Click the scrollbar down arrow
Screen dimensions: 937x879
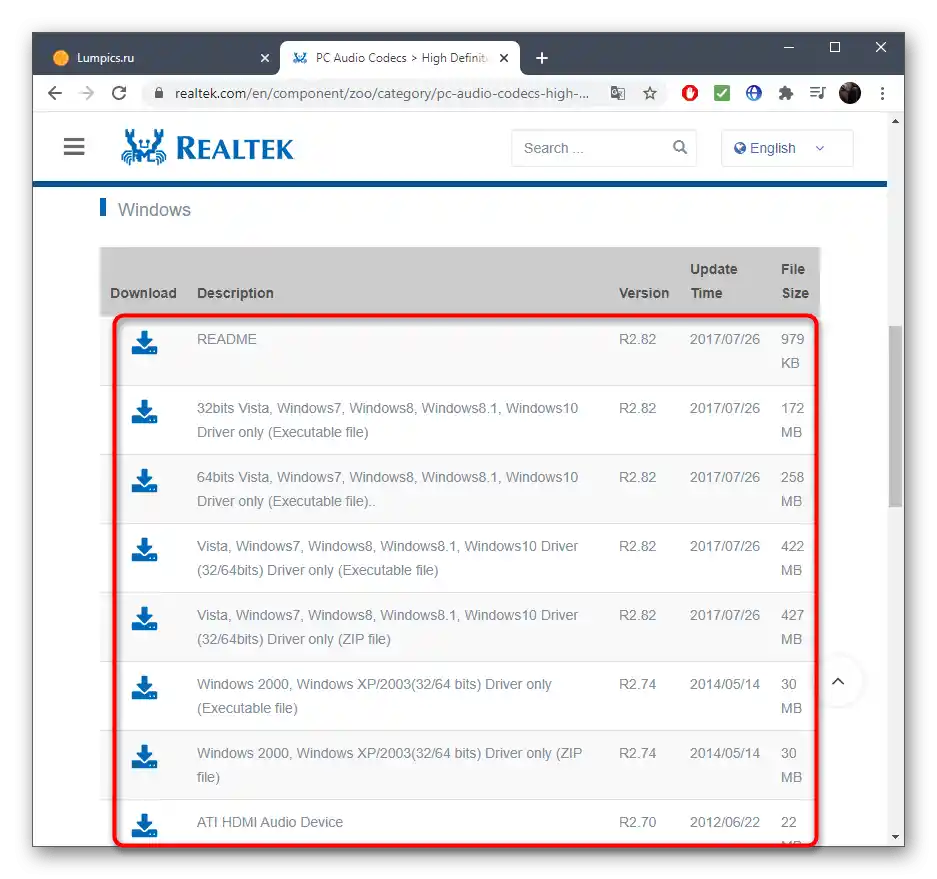(x=895, y=837)
